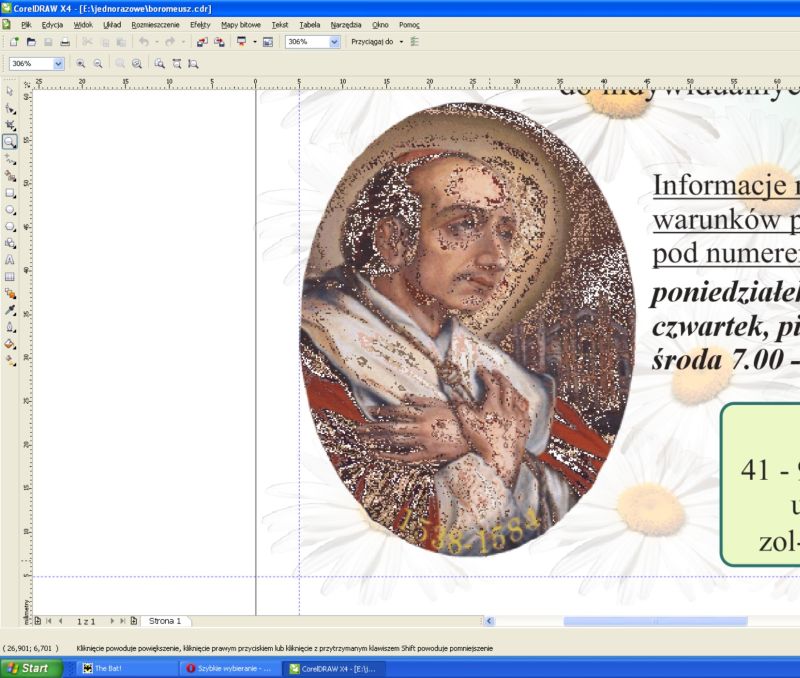
Task: Click the Open file folder icon
Action: coord(31,42)
